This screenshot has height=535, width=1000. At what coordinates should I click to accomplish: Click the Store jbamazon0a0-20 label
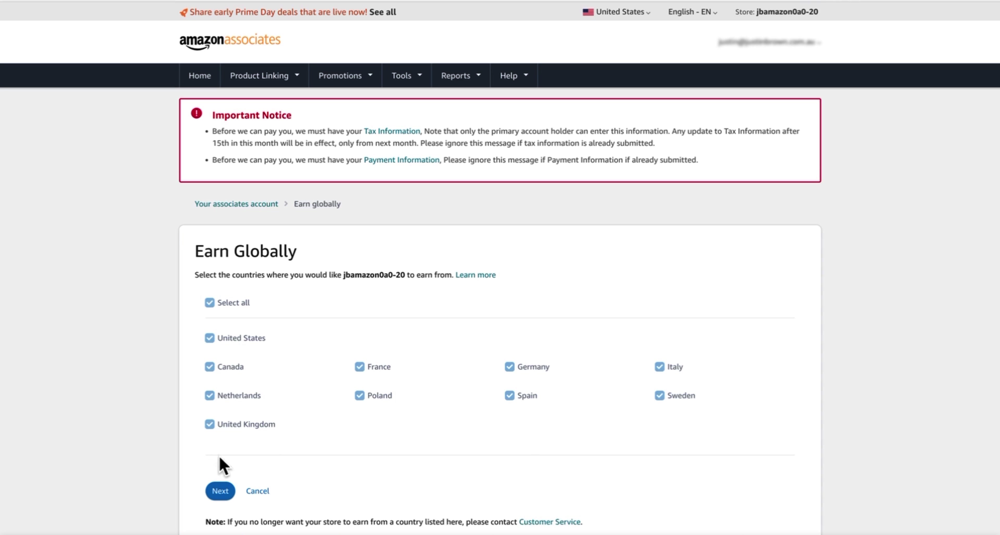(776, 12)
